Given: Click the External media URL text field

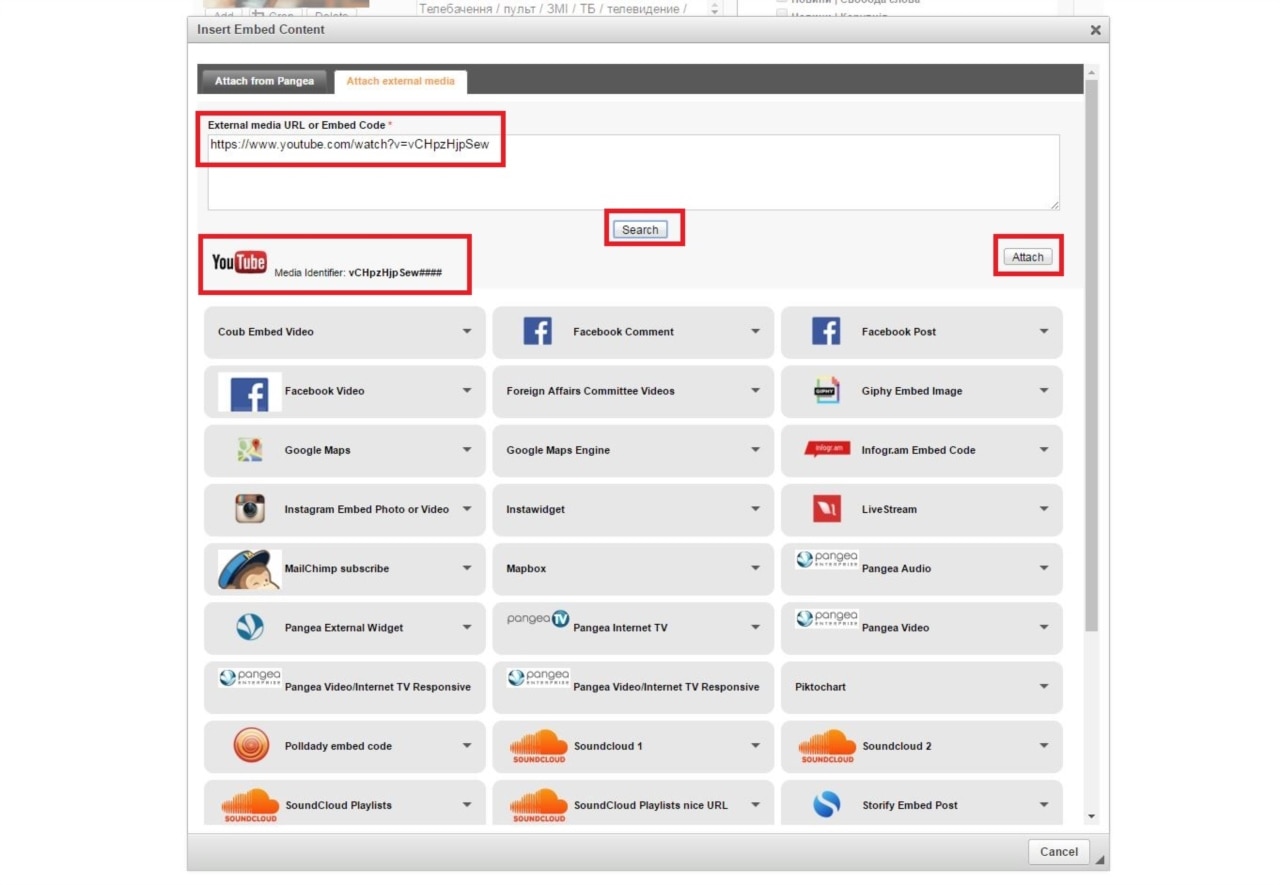Looking at the screenshot, I should coord(633,172).
